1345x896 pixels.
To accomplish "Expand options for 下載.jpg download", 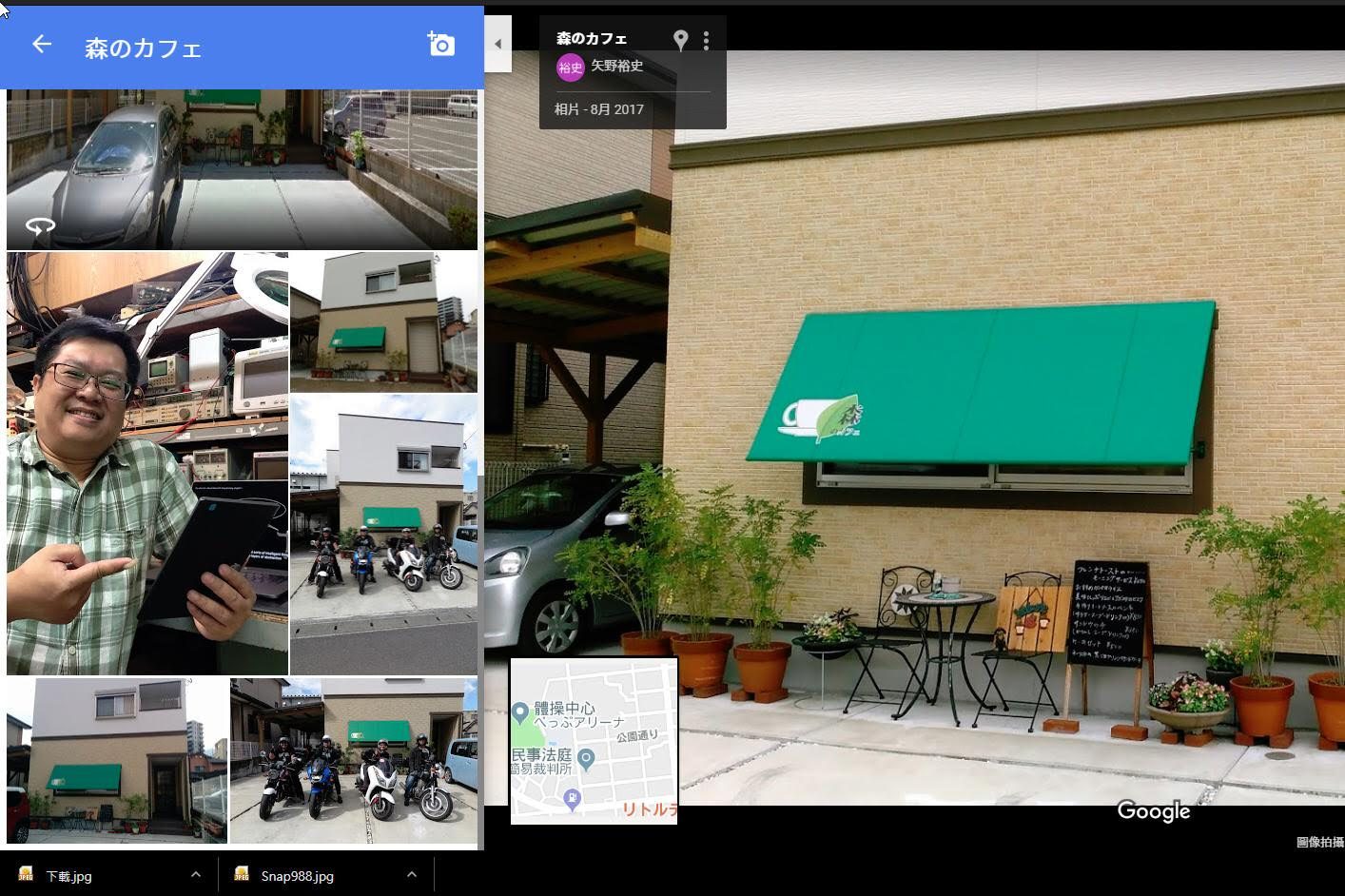I will tap(195, 875).
